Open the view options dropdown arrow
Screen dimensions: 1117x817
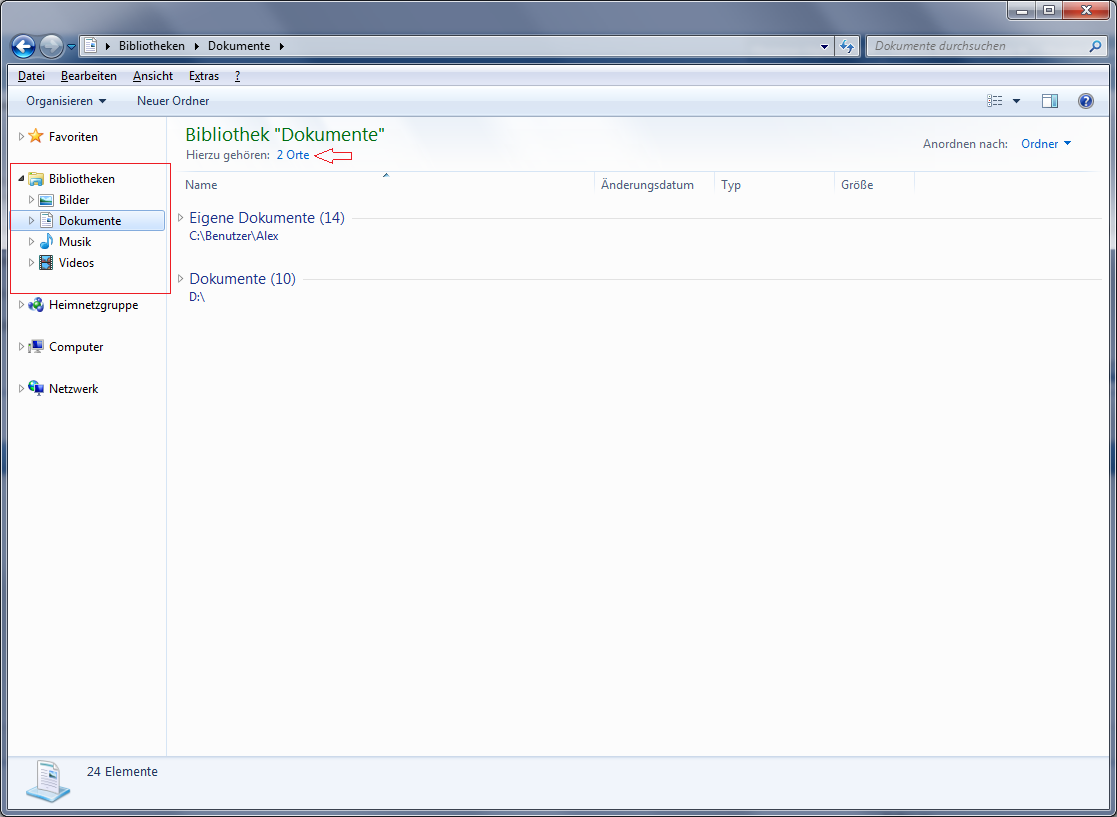tap(1017, 101)
